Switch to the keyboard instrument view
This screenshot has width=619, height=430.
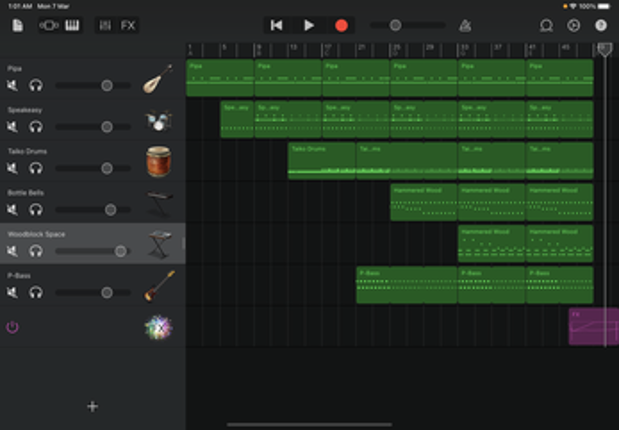[73, 25]
